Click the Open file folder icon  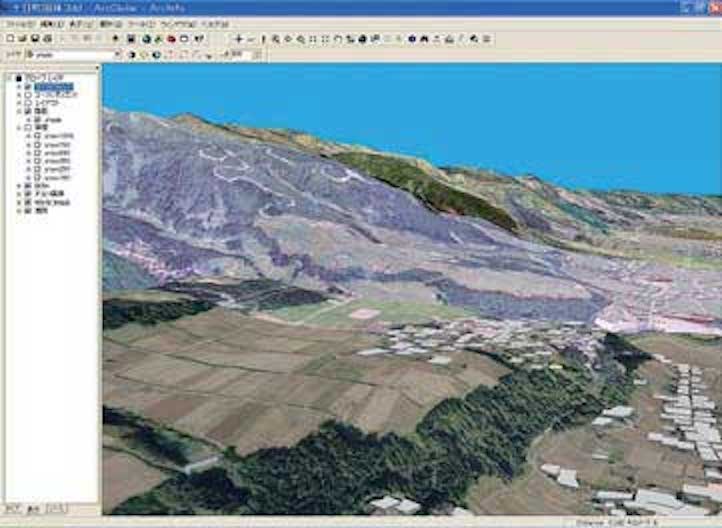(x=20, y=39)
